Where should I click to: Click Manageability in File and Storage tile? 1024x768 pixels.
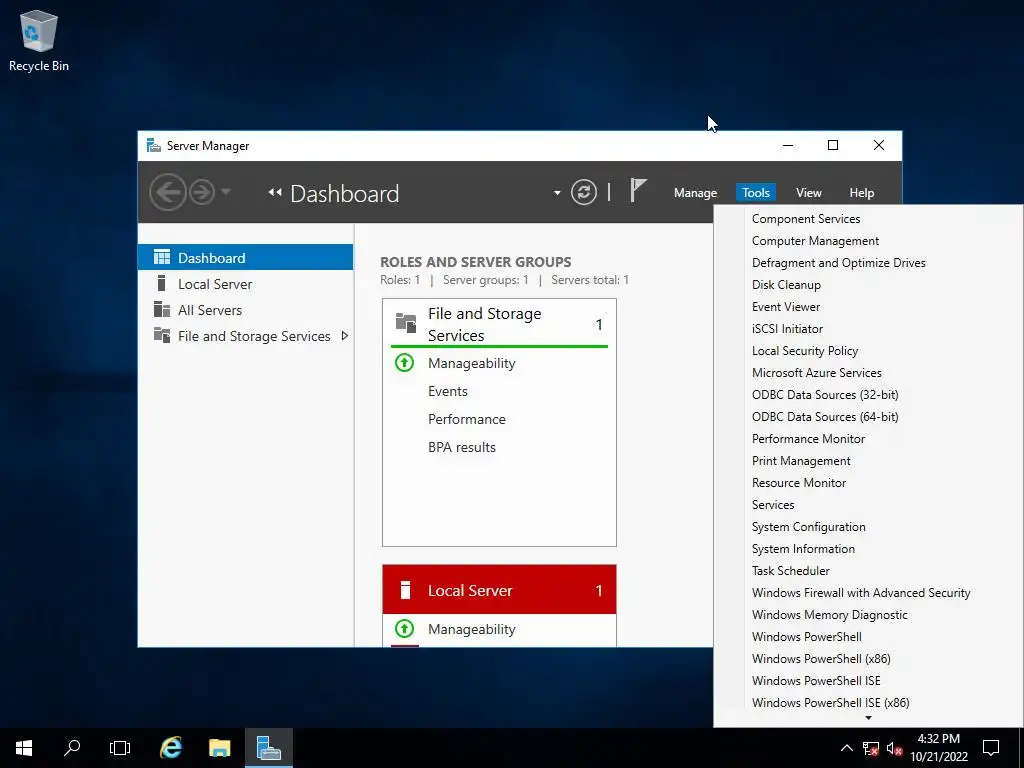[472, 363]
